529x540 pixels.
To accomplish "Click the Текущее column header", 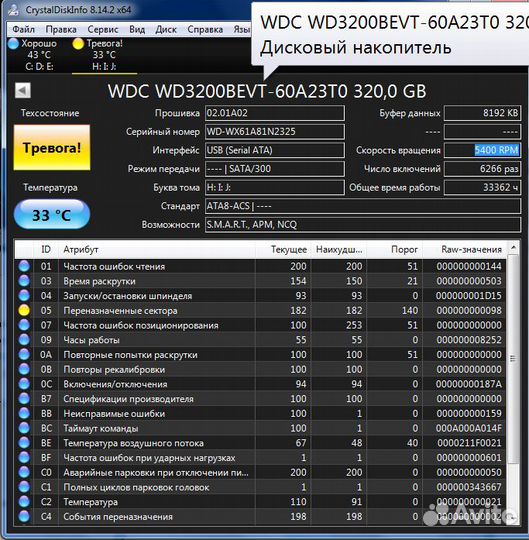I will click(x=283, y=249).
